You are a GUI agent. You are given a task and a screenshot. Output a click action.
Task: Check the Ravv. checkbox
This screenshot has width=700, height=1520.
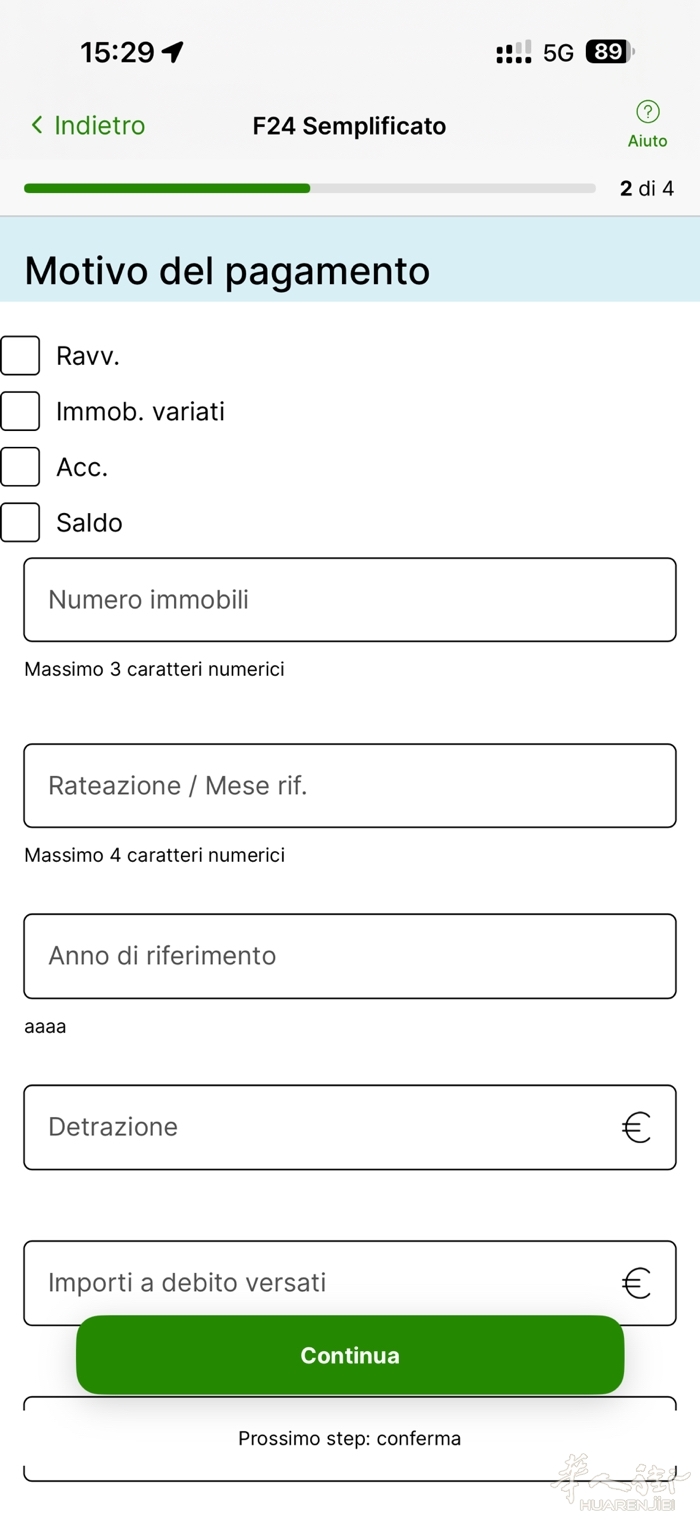point(20,355)
